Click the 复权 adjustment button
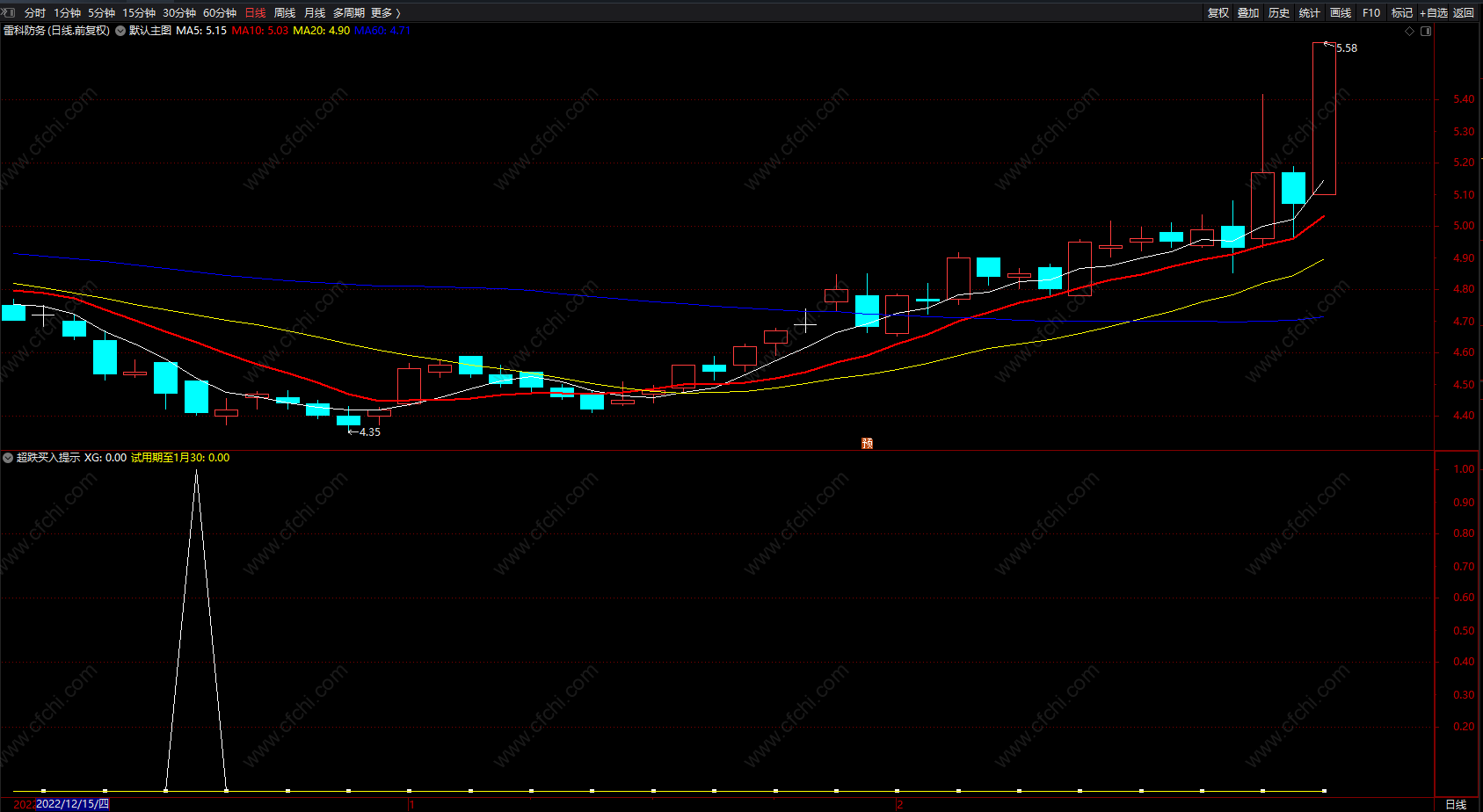The width and height of the screenshot is (1483, 812). (x=1218, y=12)
